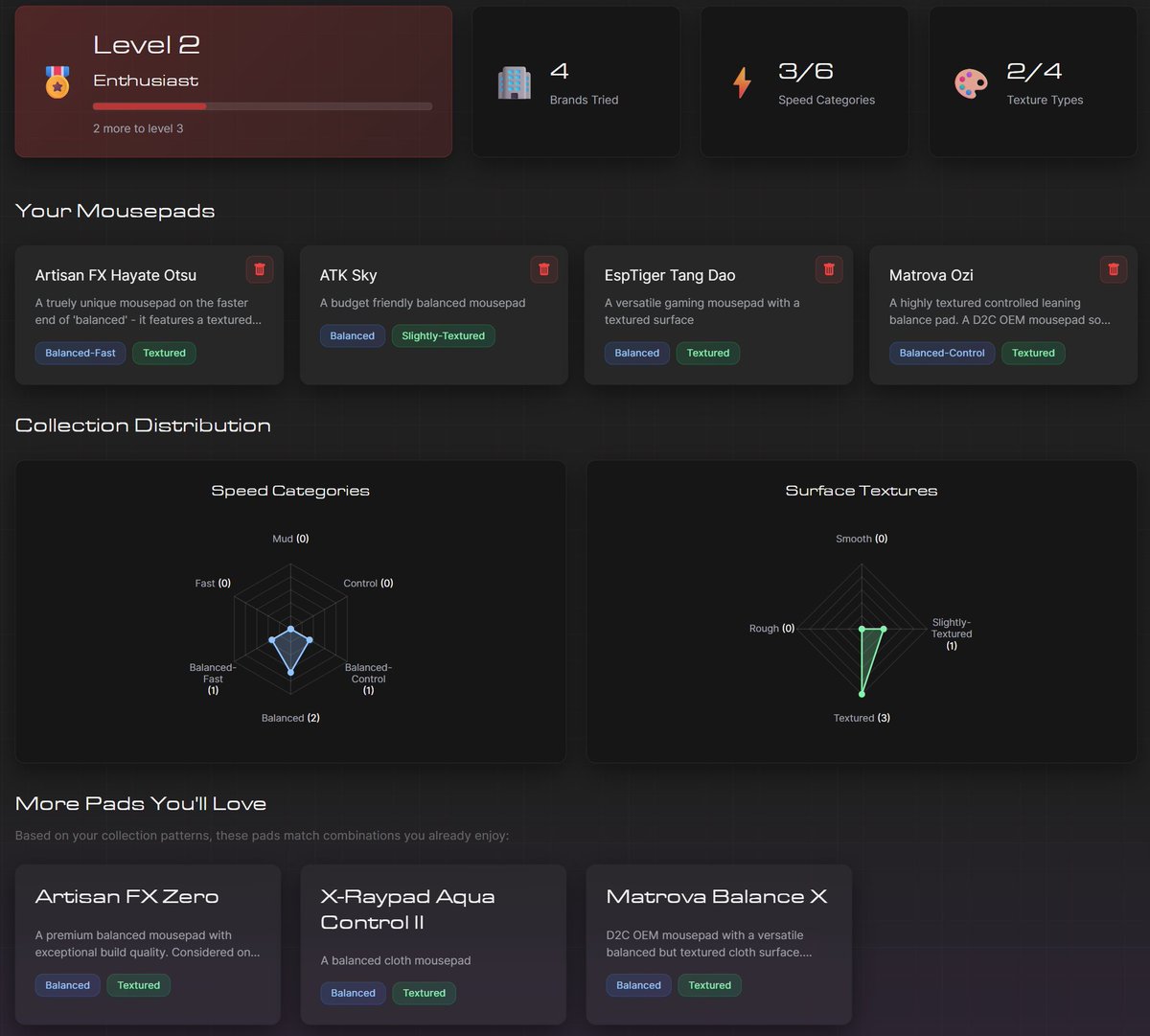This screenshot has width=1150, height=1036.
Task: Click the Balanced tag on EspTiger Tang Dao
Action: [637, 353]
